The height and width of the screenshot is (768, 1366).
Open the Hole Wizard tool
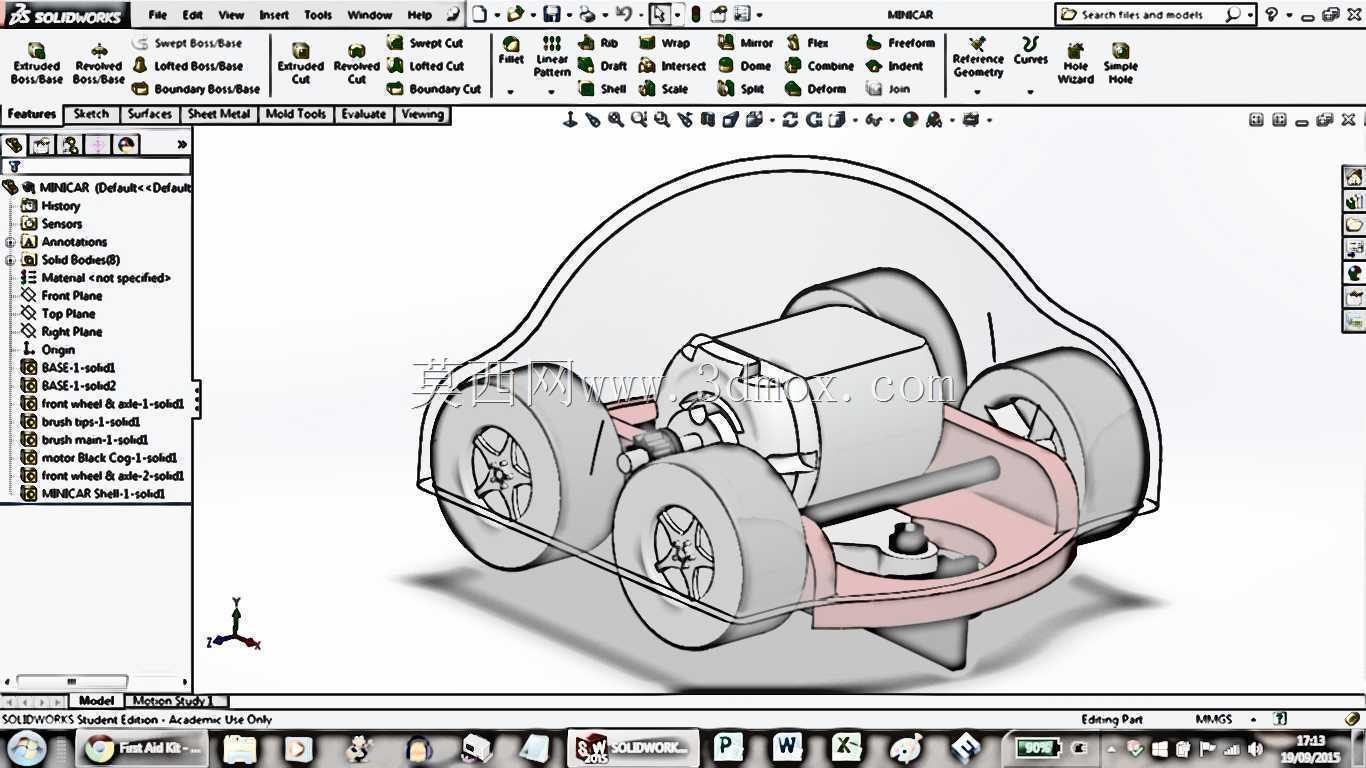click(x=1076, y=64)
